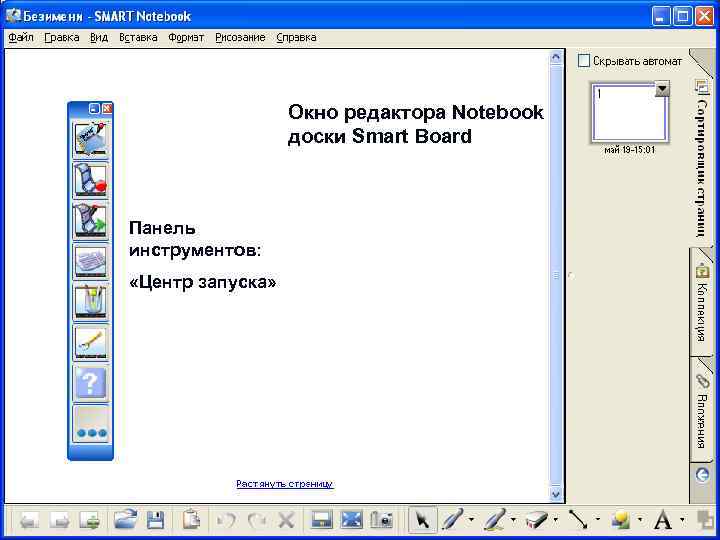
Task: Select the Text tool letter A
Action: click(x=663, y=520)
